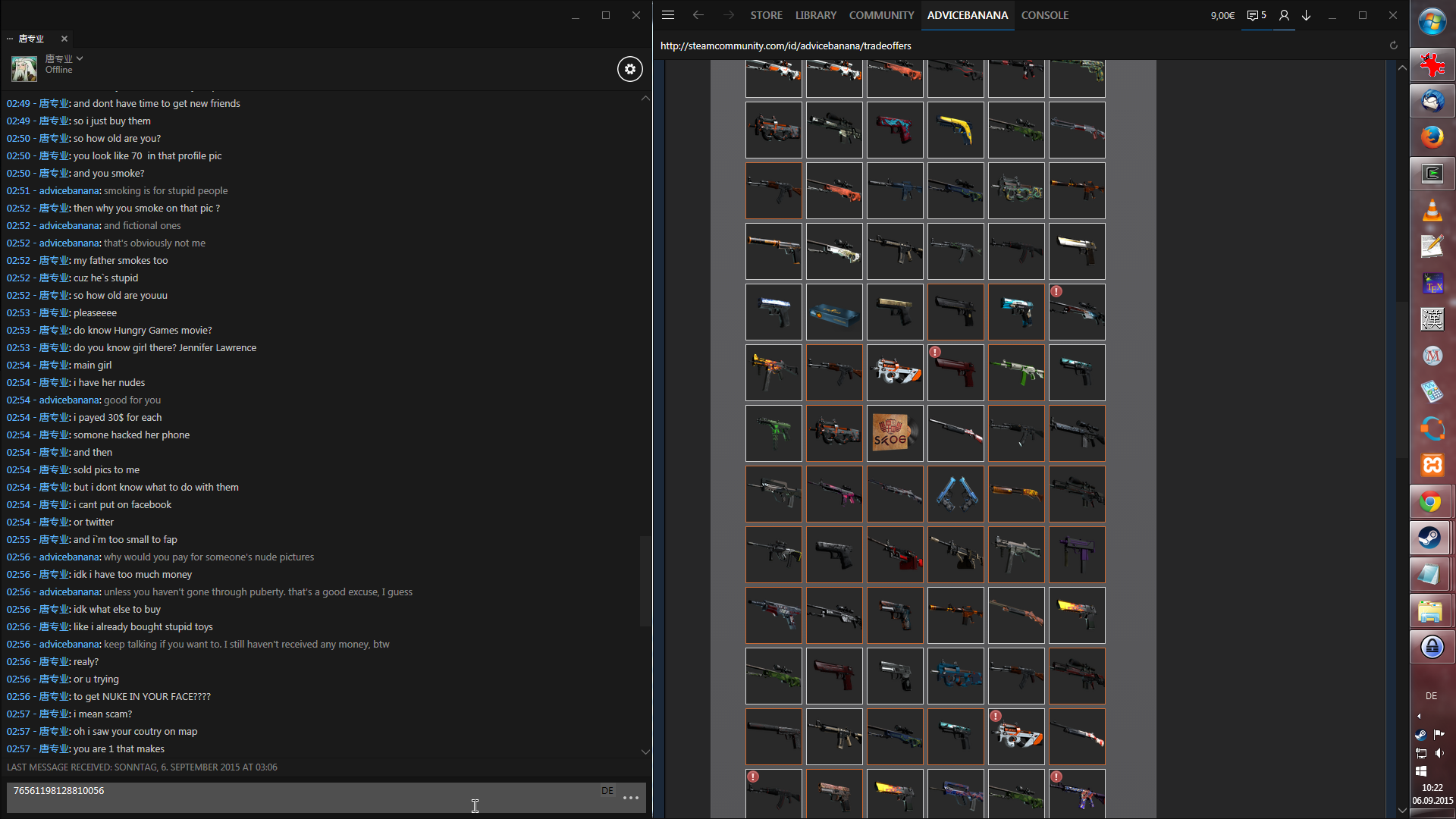Select the SK06 sticker inventory item
This screenshot has height=819, width=1456.
pos(895,433)
